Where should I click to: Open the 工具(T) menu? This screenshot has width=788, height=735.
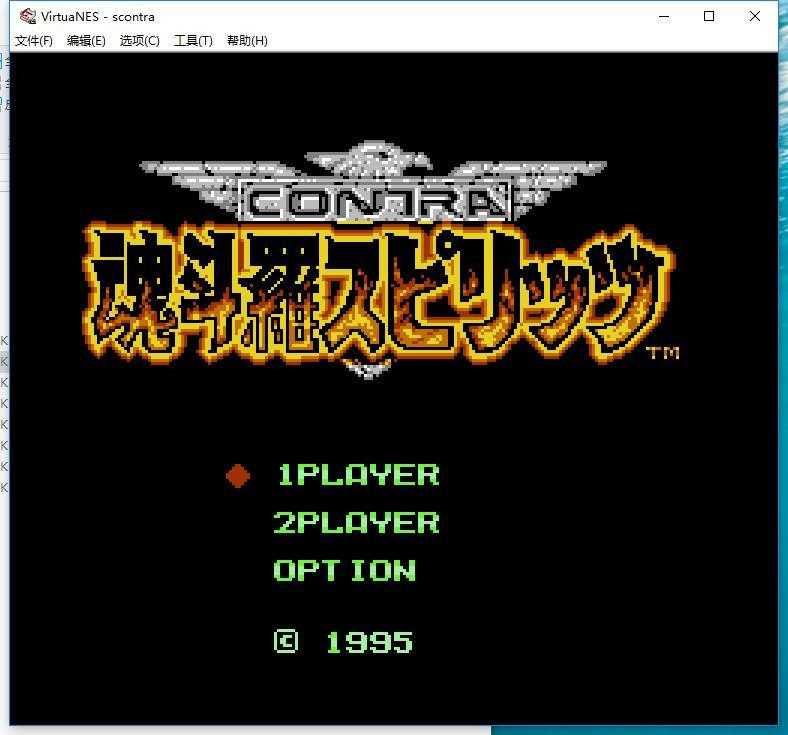193,41
